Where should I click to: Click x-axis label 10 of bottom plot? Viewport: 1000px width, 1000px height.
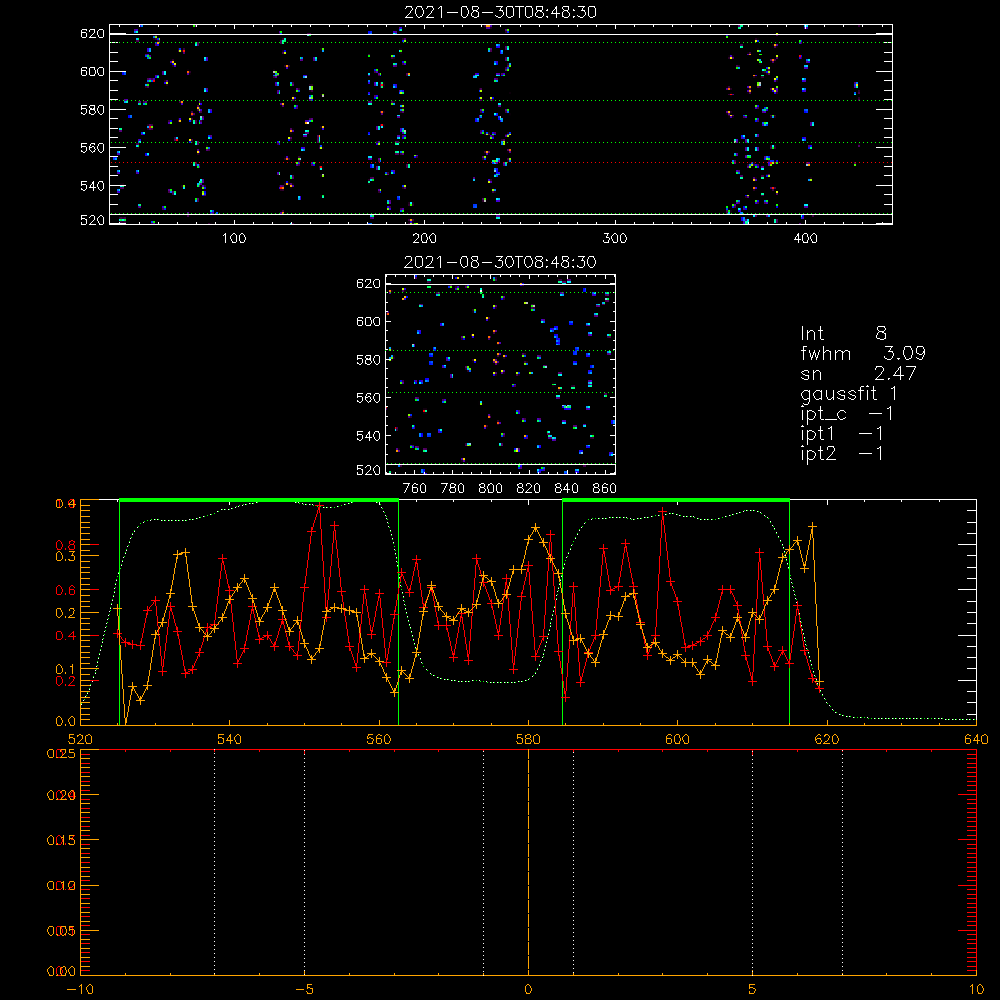[x=976, y=990]
